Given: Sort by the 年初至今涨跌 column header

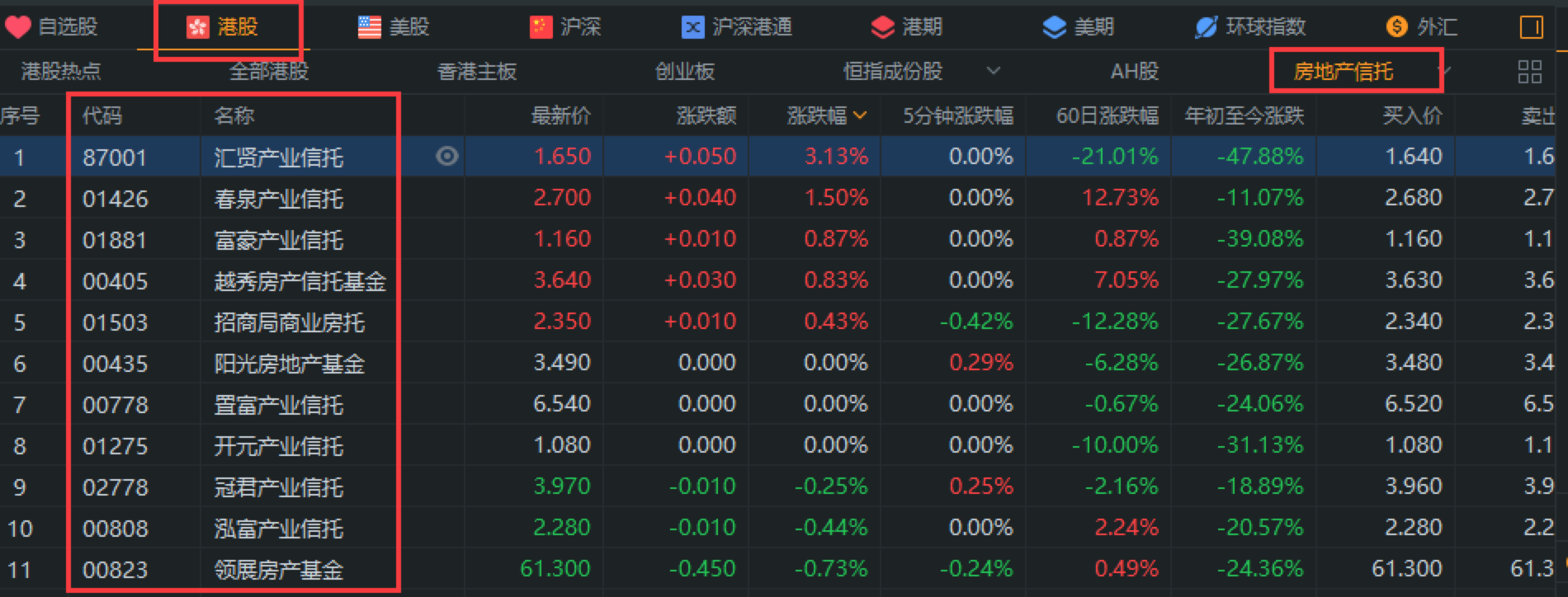Looking at the screenshot, I should pyautogui.click(x=1244, y=115).
